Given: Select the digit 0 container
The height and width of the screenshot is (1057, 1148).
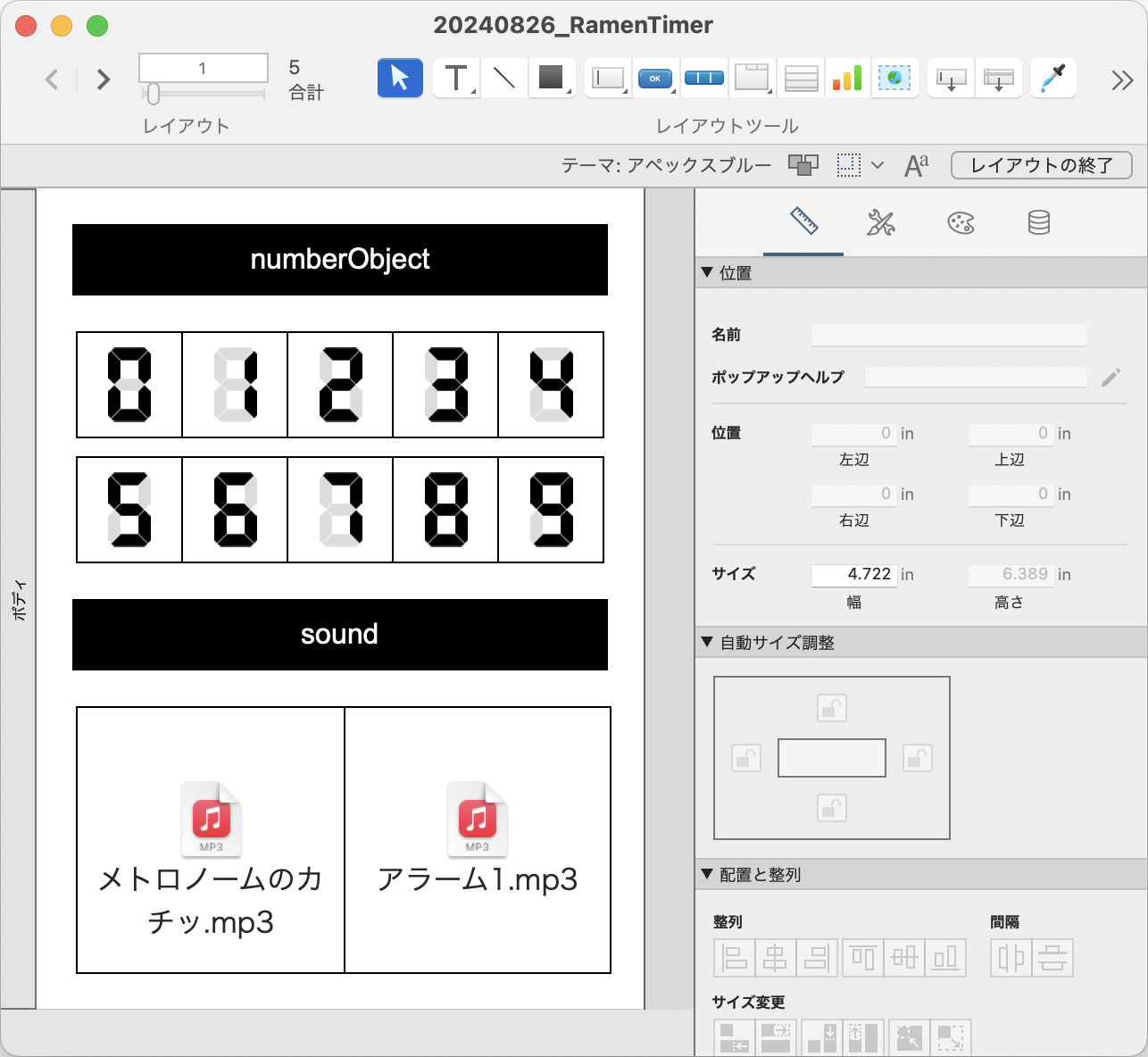Looking at the screenshot, I should click(129, 385).
